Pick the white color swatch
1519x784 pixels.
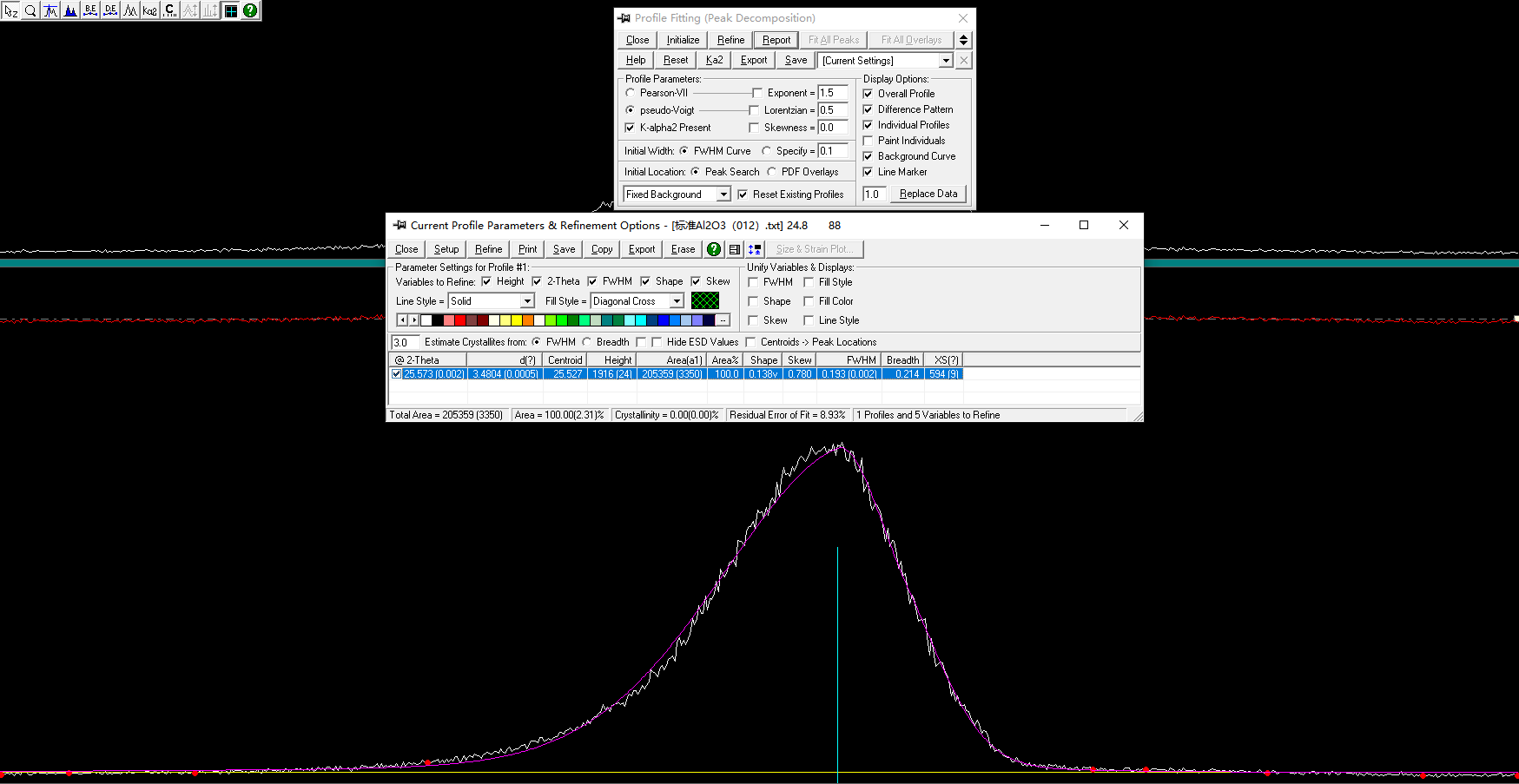point(426,320)
